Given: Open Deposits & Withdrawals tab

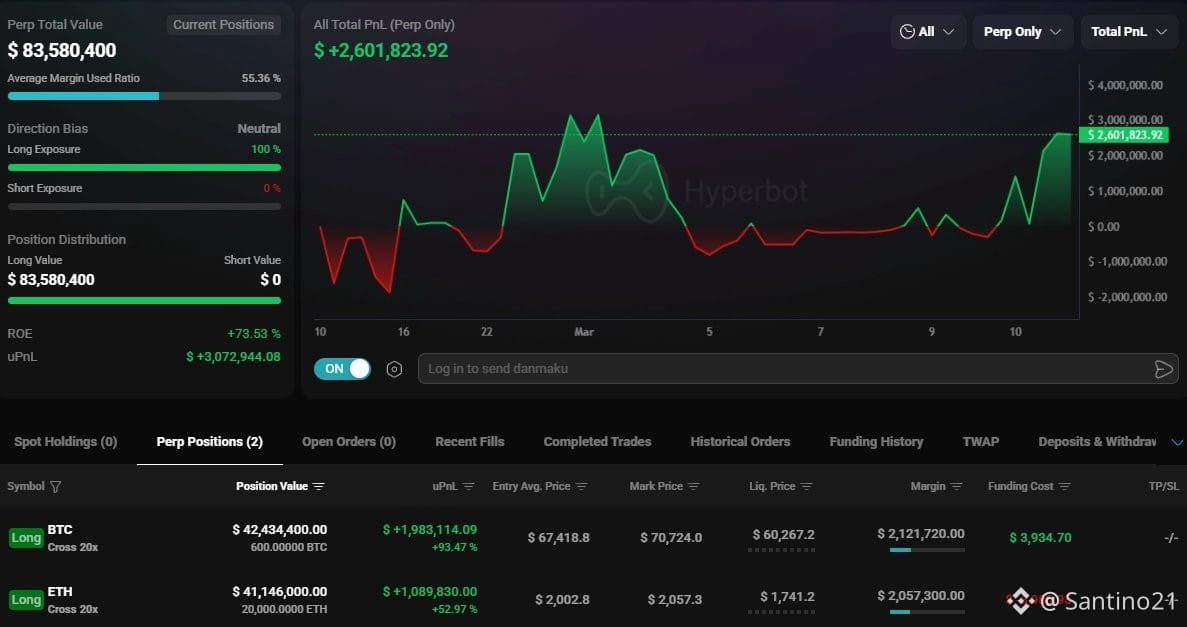Looking at the screenshot, I should [x=1097, y=441].
